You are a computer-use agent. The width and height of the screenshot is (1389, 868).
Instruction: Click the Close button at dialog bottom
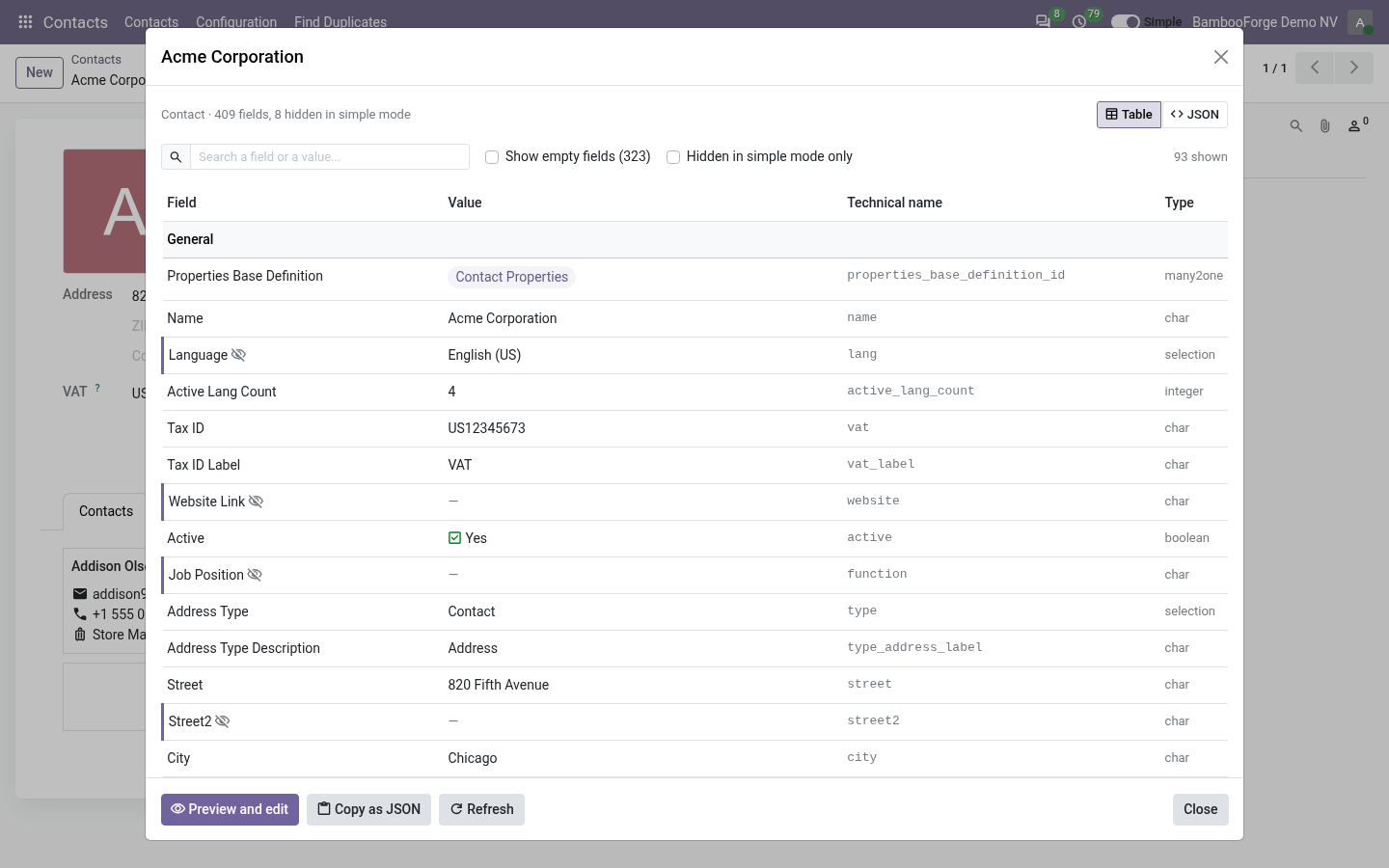pyautogui.click(x=1201, y=809)
